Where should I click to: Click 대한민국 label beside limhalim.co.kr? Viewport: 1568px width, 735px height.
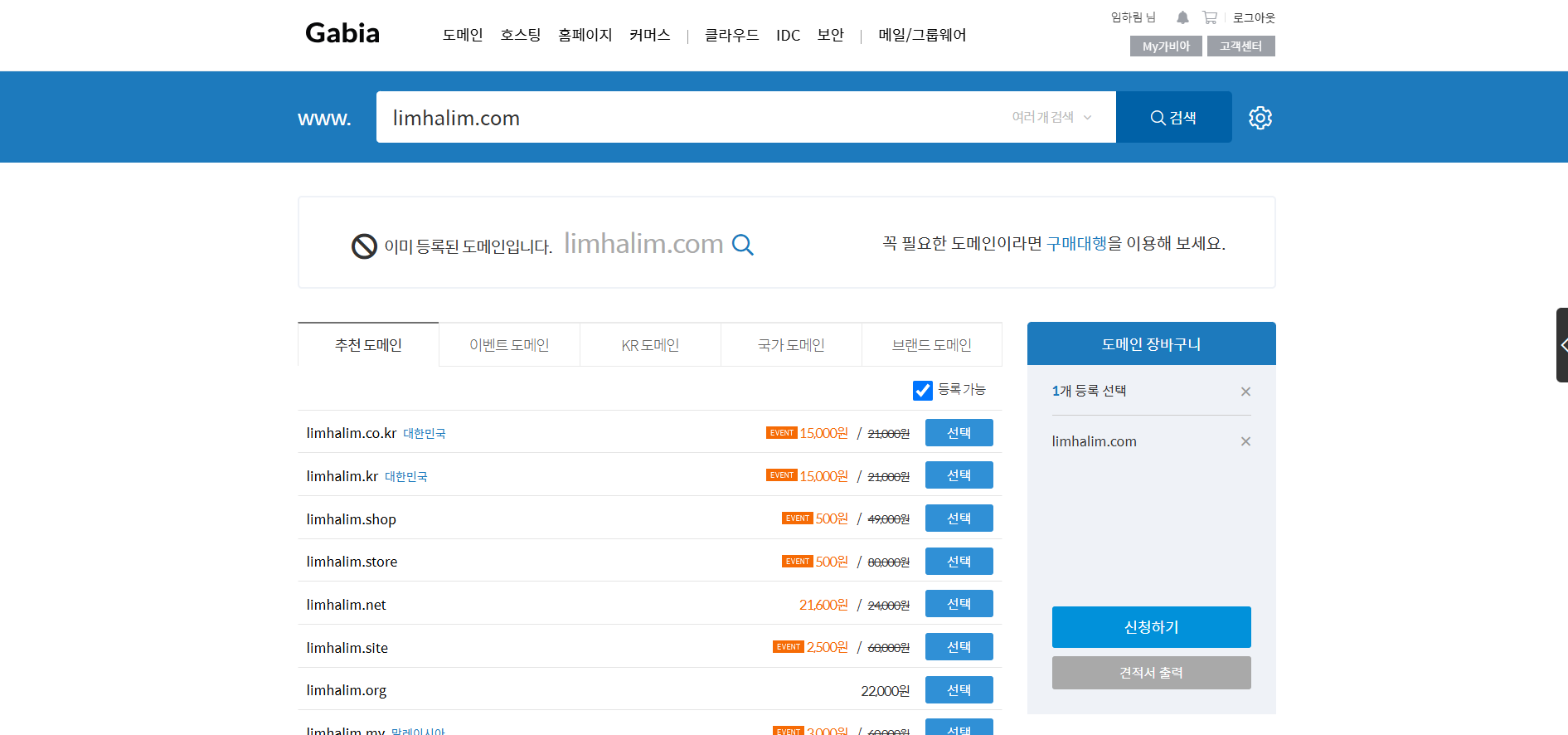click(x=425, y=434)
